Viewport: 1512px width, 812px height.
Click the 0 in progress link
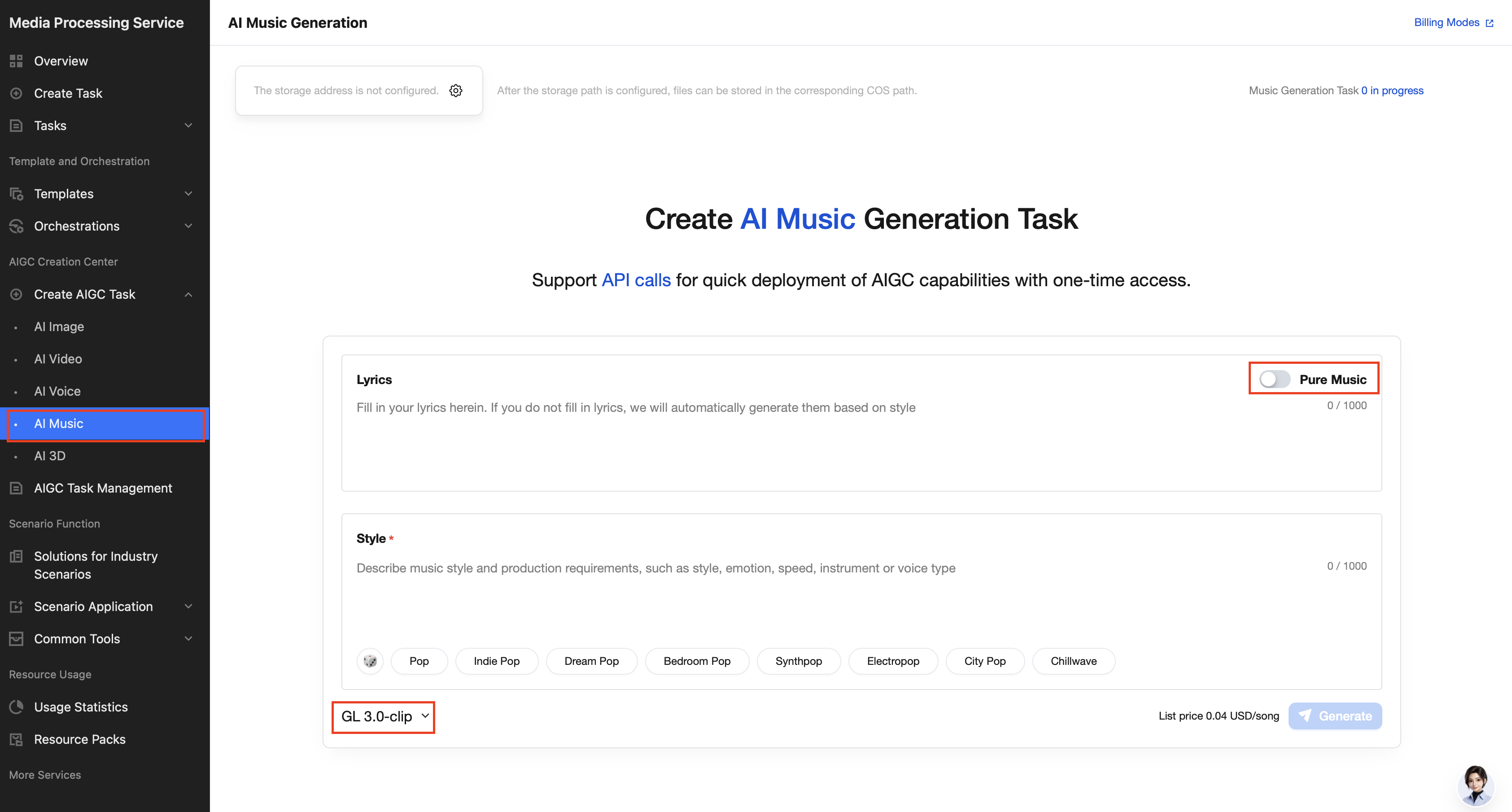(1392, 90)
